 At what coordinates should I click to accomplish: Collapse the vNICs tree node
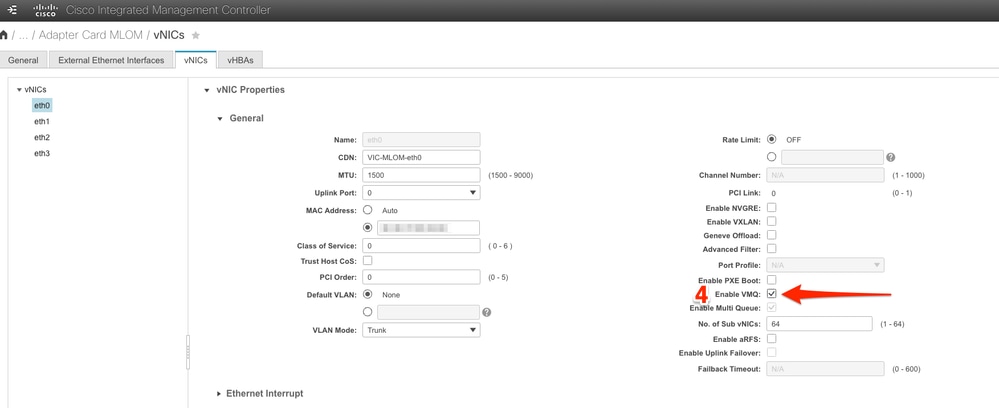[19, 90]
